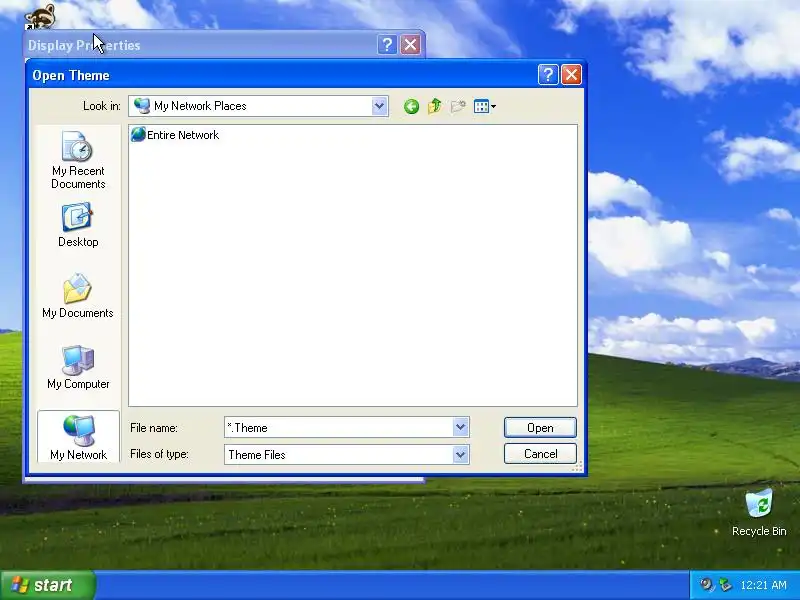Expand the Look in dropdown

(379, 106)
